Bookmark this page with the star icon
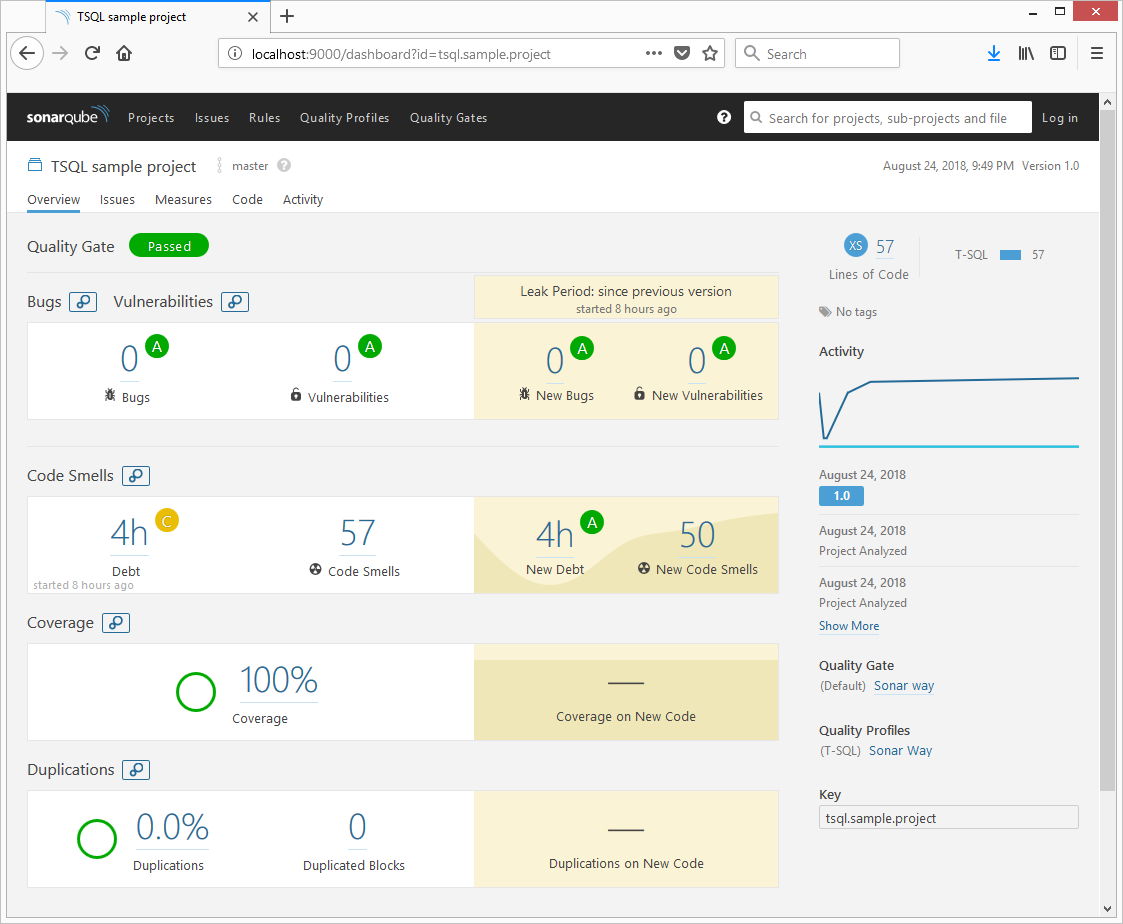 pos(710,54)
